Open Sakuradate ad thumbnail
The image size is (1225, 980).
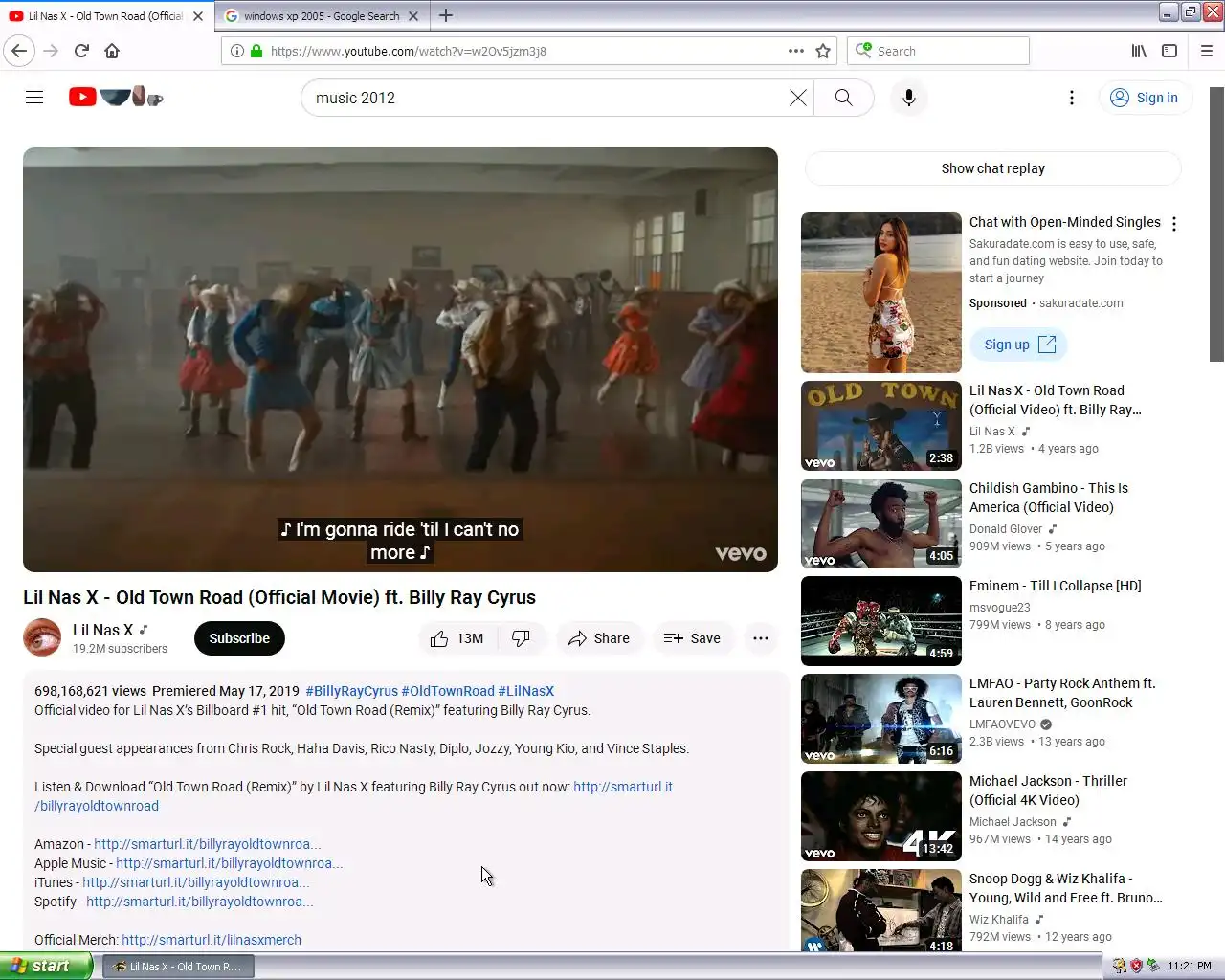pos(881,293)
